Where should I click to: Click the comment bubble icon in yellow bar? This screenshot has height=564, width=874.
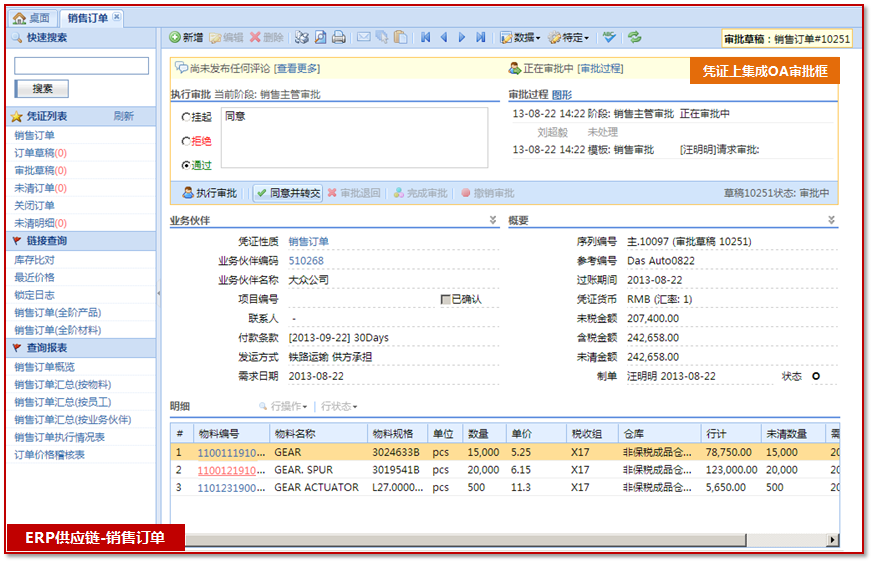[182, 68]
